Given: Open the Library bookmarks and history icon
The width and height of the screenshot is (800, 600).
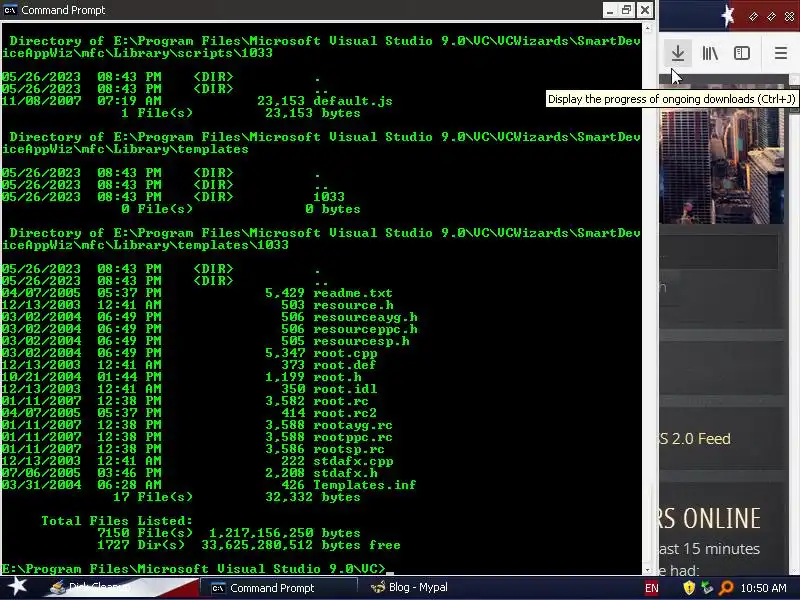Looking at the screenshot, I should pyautogui.click(x=710, y=53).
